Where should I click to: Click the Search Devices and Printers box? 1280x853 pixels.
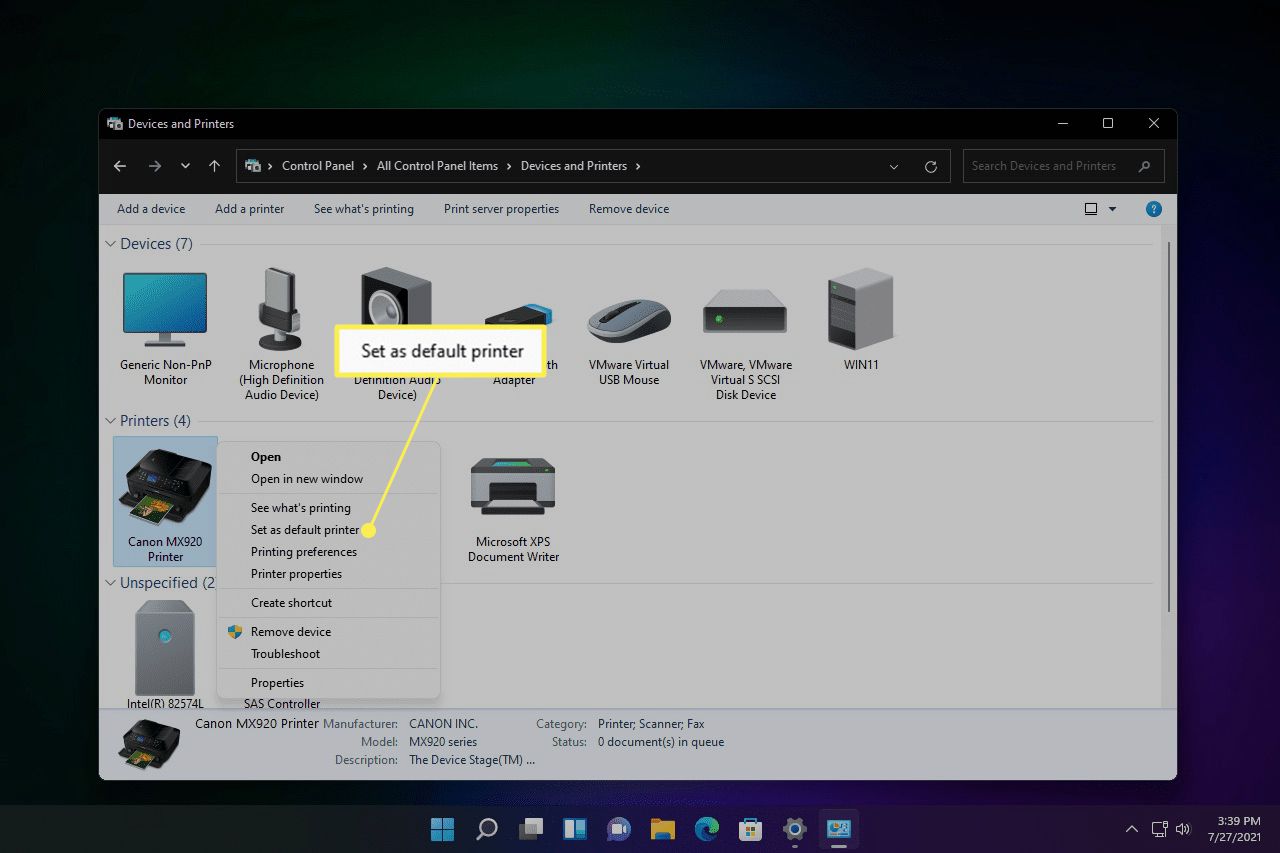1063,166
